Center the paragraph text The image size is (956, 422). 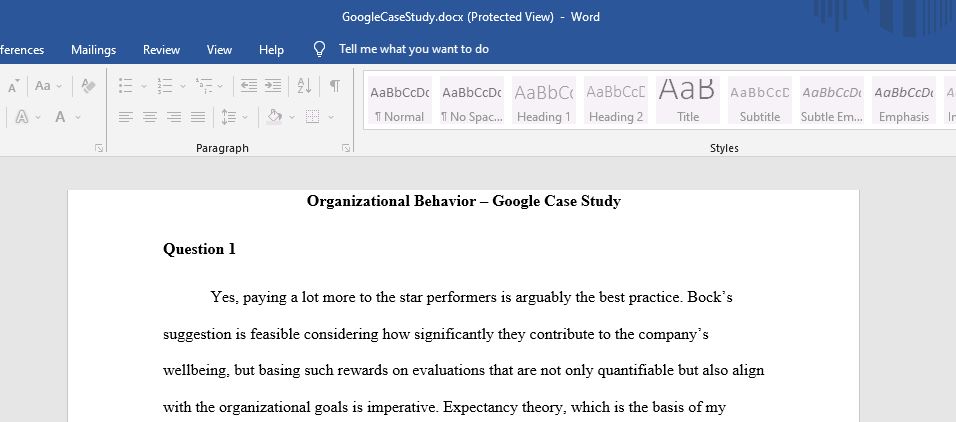(150, 116)
